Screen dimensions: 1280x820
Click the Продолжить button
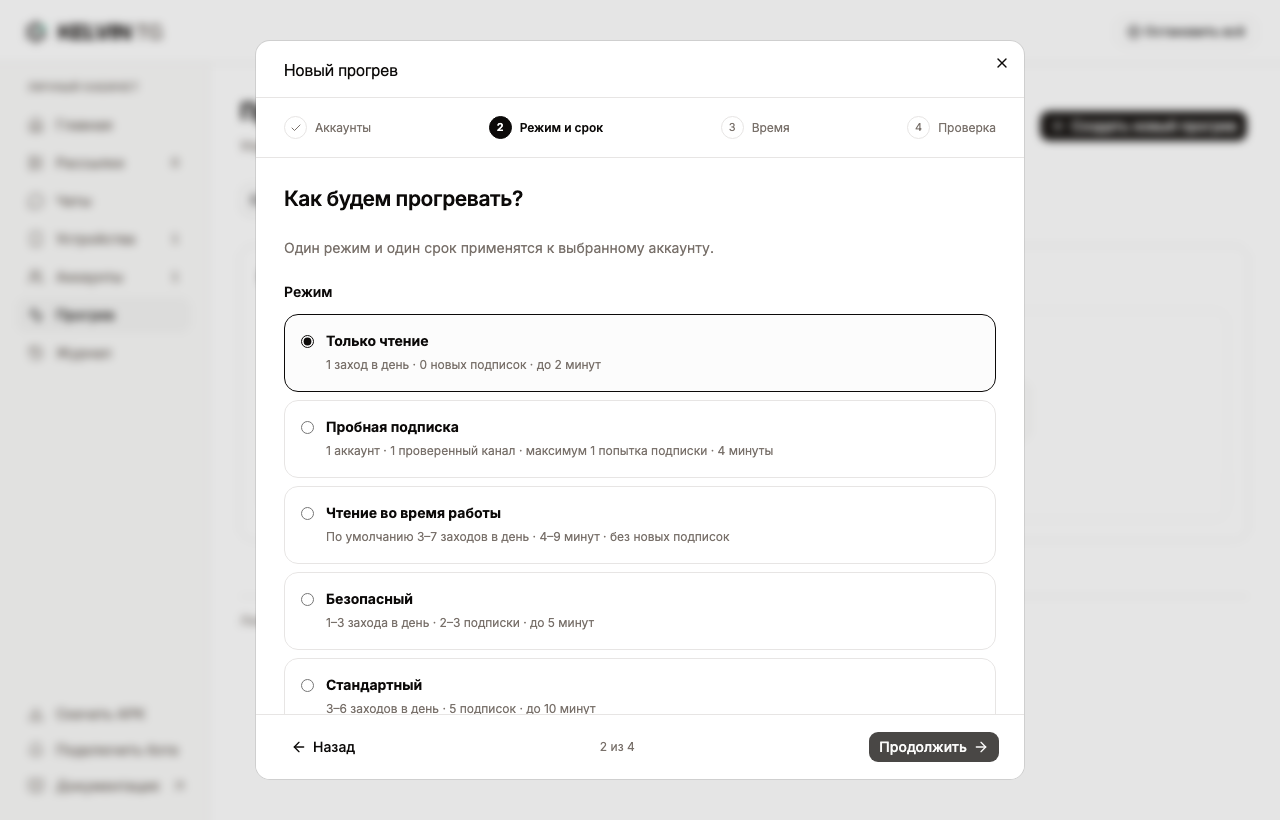934,747
